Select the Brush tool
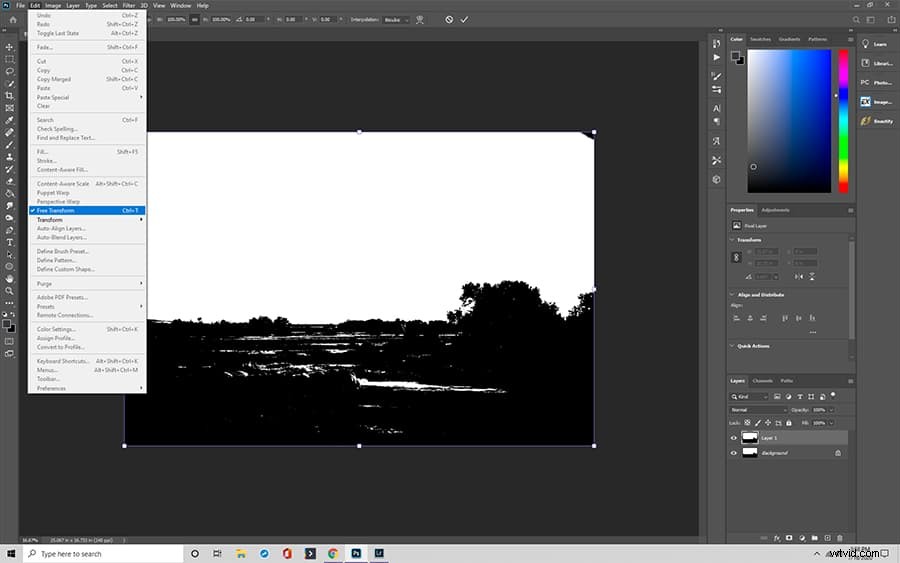 click(x=9, y=145)
